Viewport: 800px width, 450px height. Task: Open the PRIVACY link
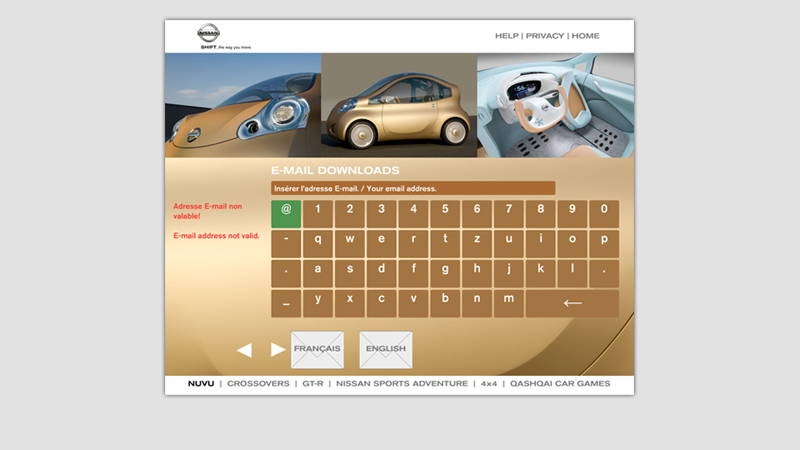click(x=544, y=36)
